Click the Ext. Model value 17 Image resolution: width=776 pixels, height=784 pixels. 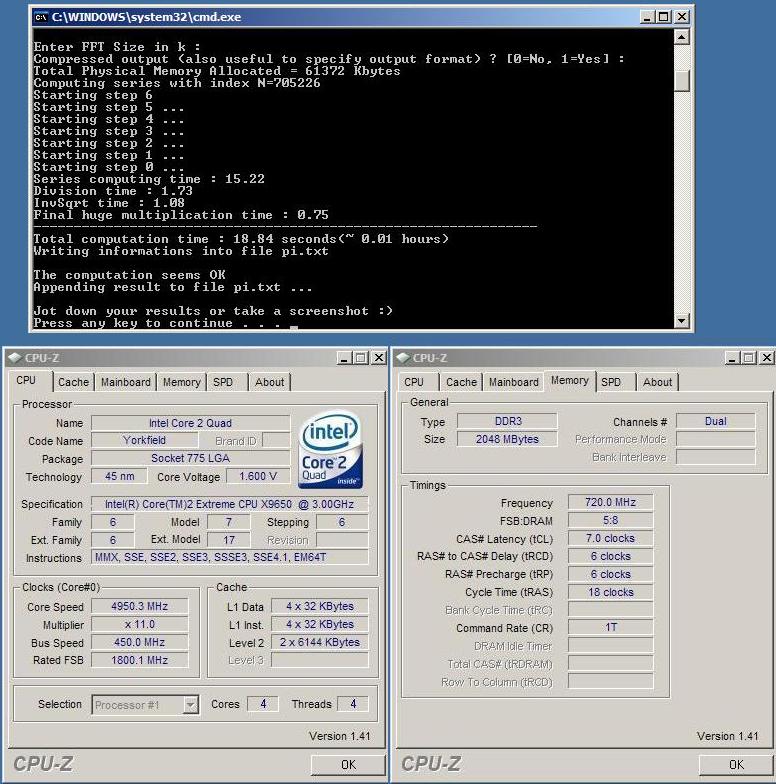[229, 540]
